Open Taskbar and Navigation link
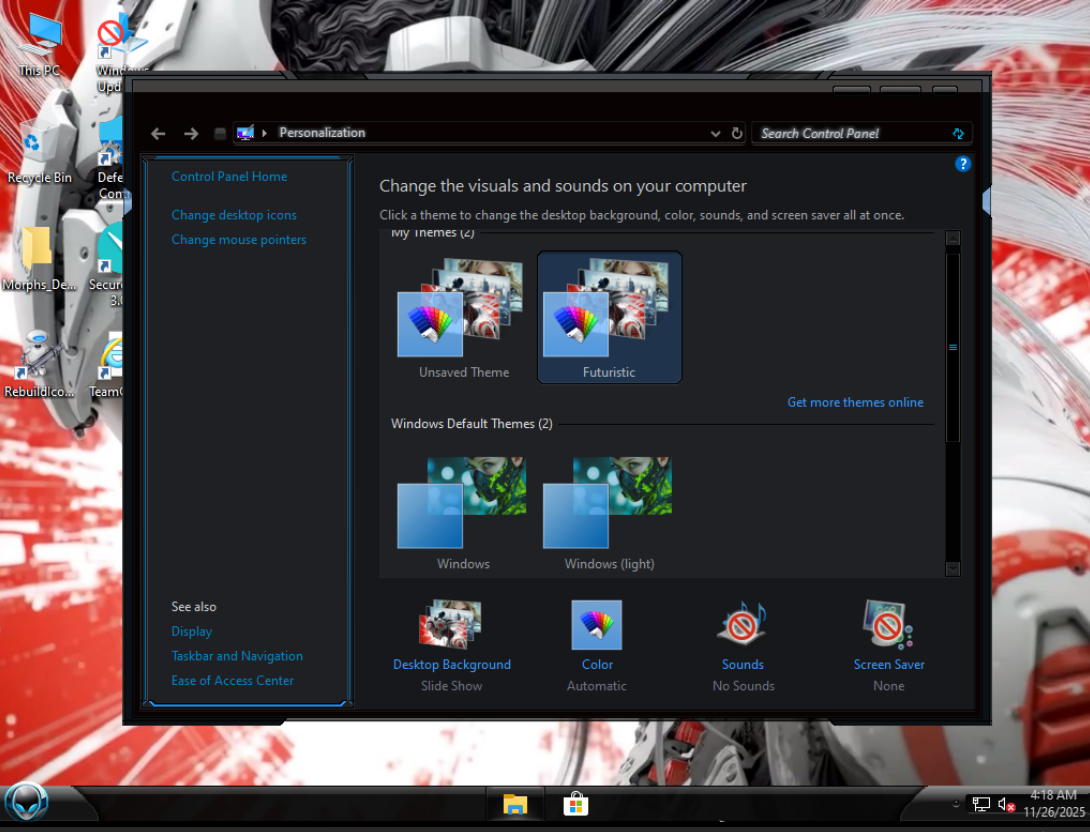The width and height of the screenshot is (1090, 832). (237, 656)
